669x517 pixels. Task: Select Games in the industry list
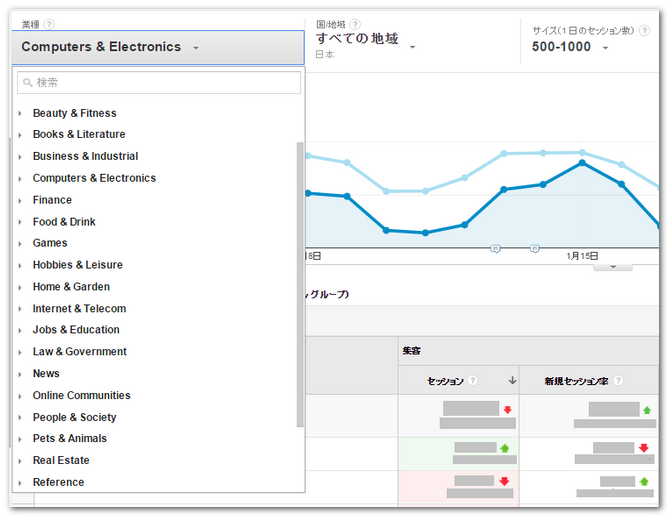(x=50, y=243)
